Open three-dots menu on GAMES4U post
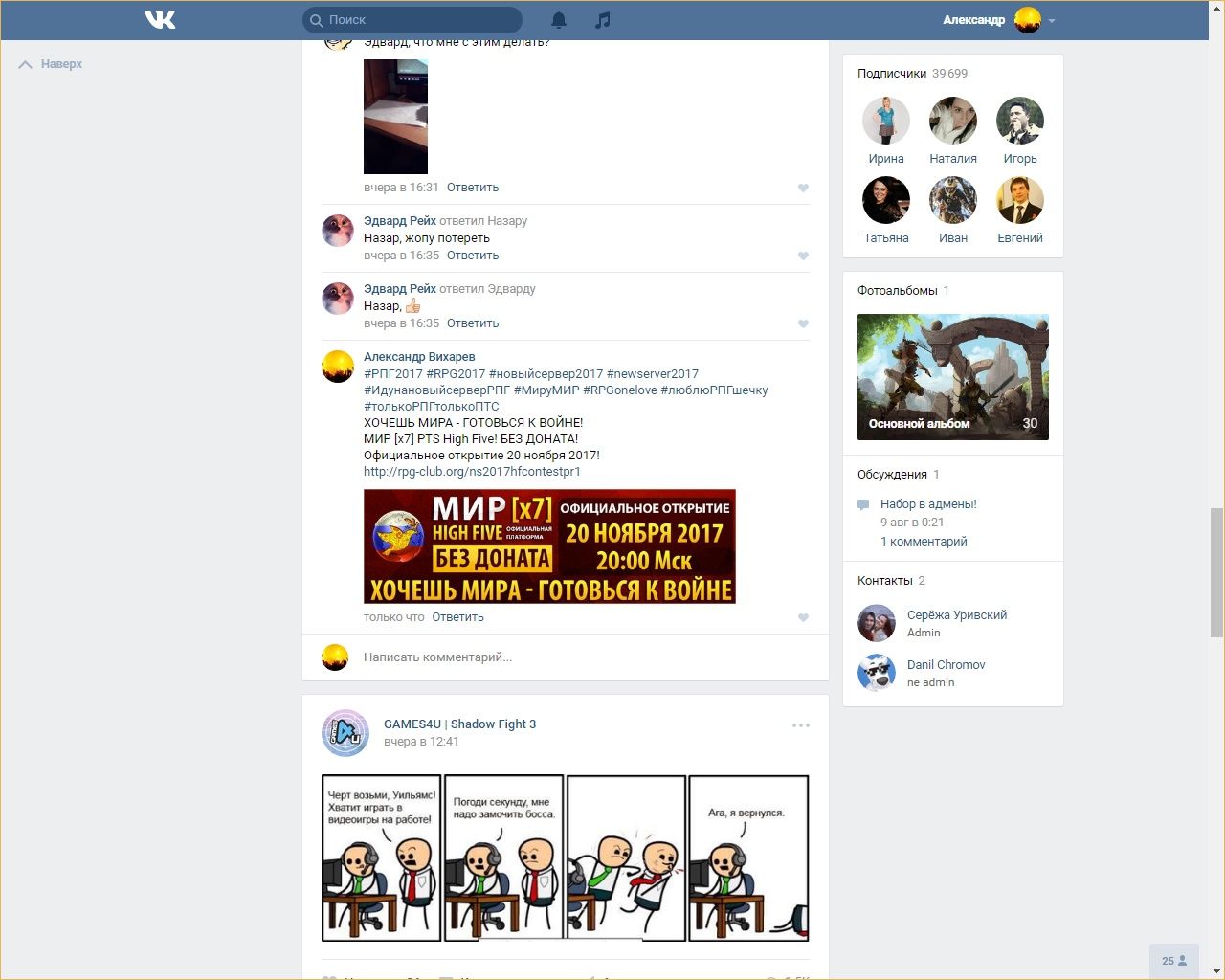 click(x=801, y=725)
